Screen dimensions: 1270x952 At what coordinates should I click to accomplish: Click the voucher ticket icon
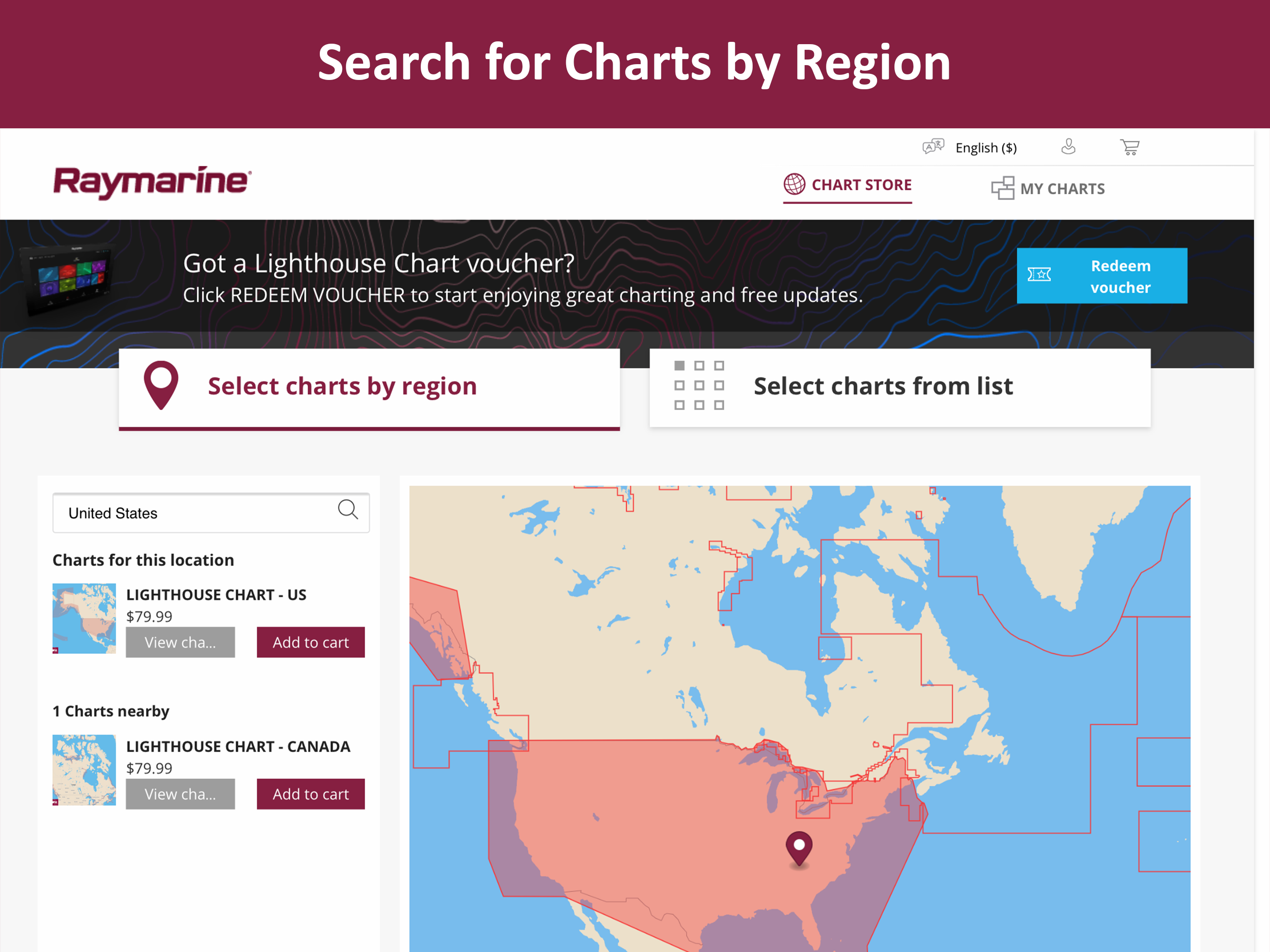[1039, 275]
